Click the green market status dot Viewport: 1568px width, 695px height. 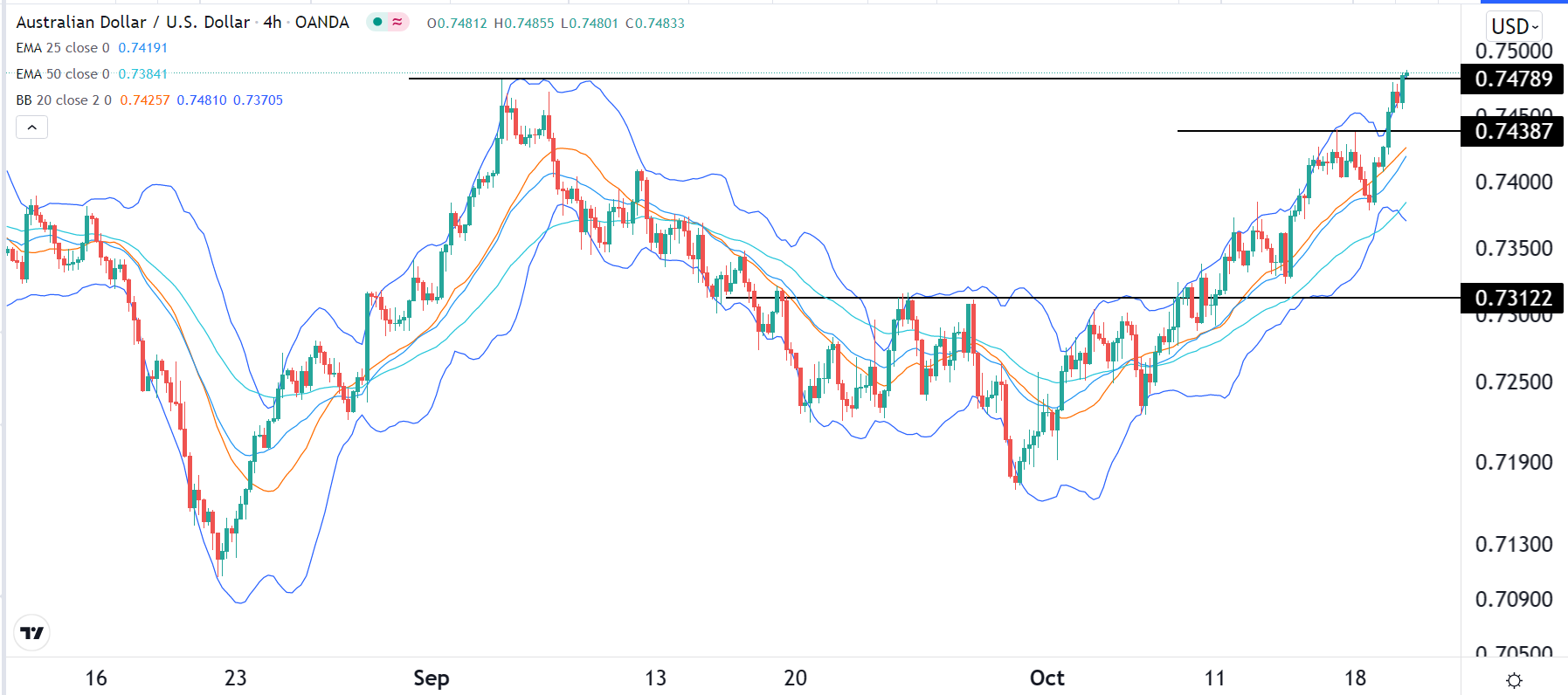tap(377, 22)
